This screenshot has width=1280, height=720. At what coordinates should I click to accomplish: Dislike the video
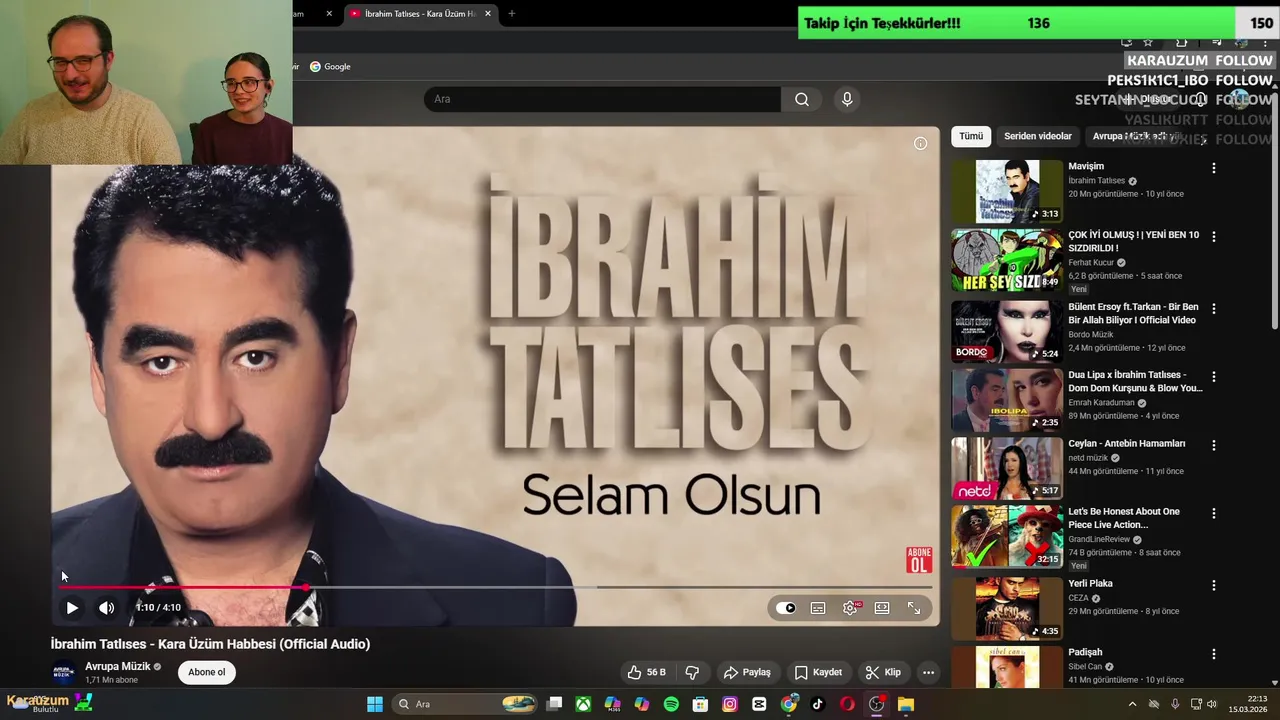click(x=692, y=672)
